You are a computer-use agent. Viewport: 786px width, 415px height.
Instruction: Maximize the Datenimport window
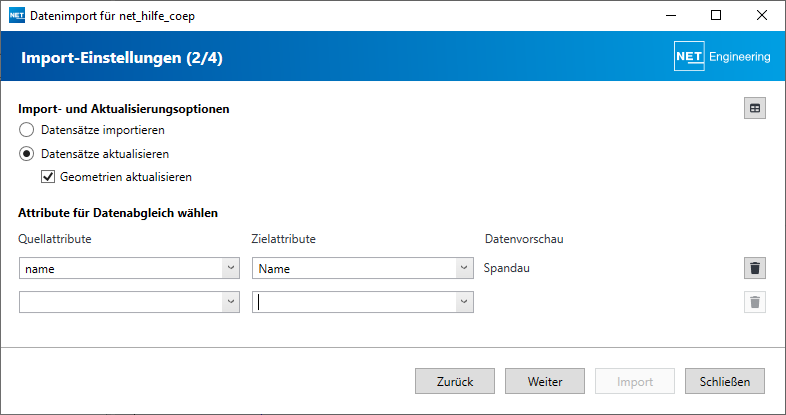716,16
